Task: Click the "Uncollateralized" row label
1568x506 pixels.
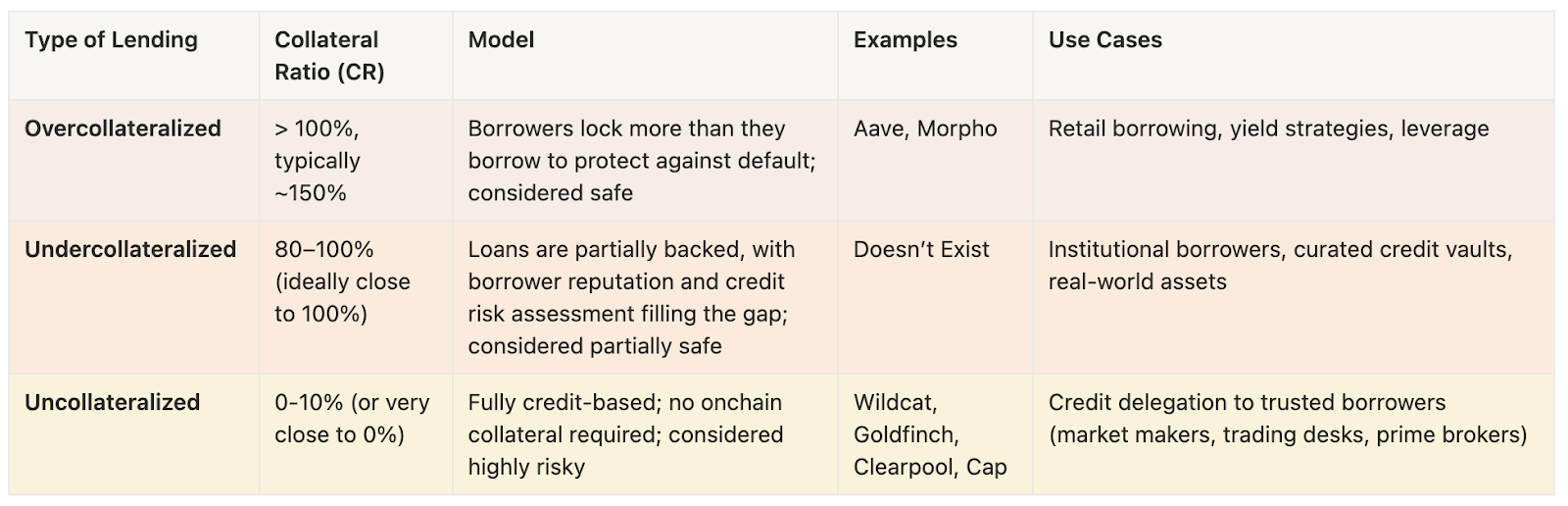Action: point(112,402)
